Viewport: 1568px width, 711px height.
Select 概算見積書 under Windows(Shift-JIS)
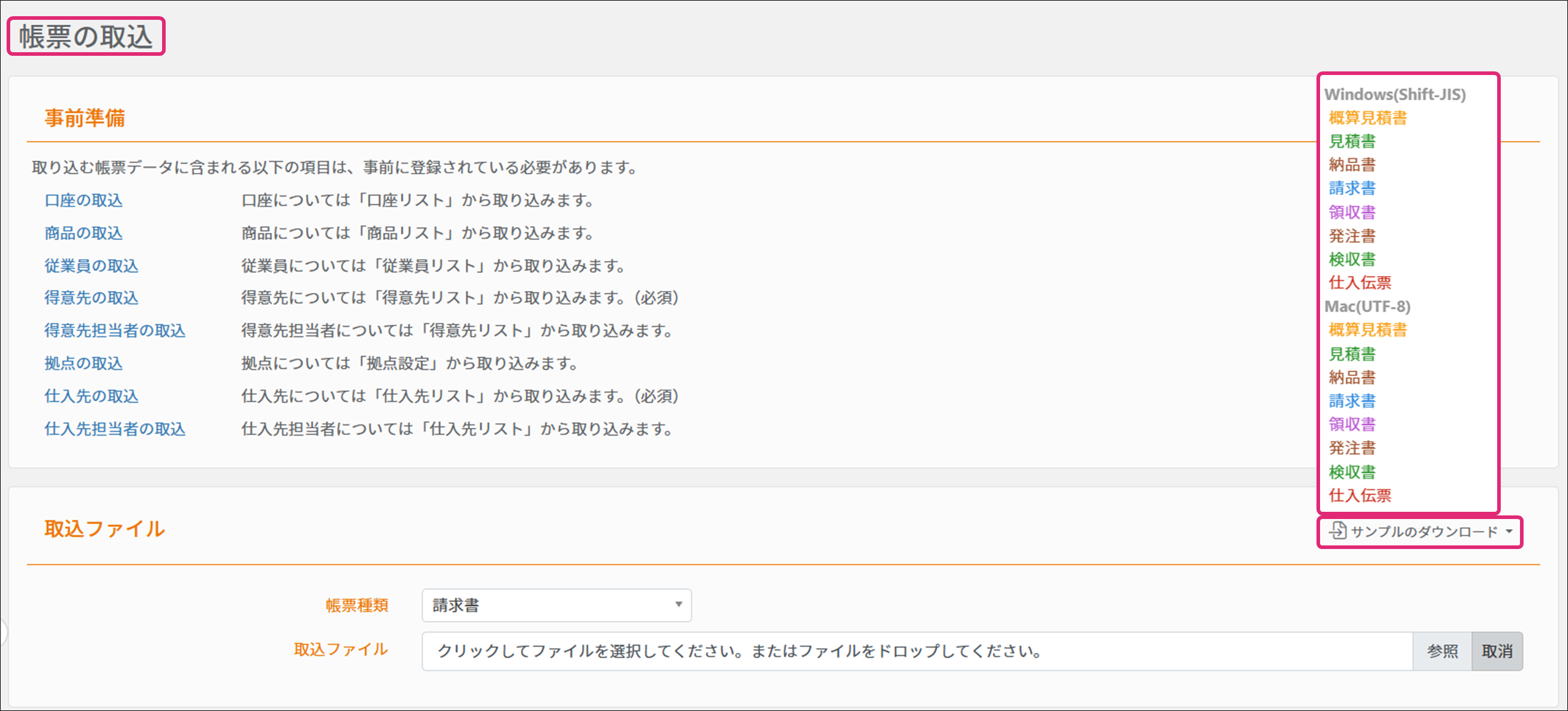coord(1367,118)
